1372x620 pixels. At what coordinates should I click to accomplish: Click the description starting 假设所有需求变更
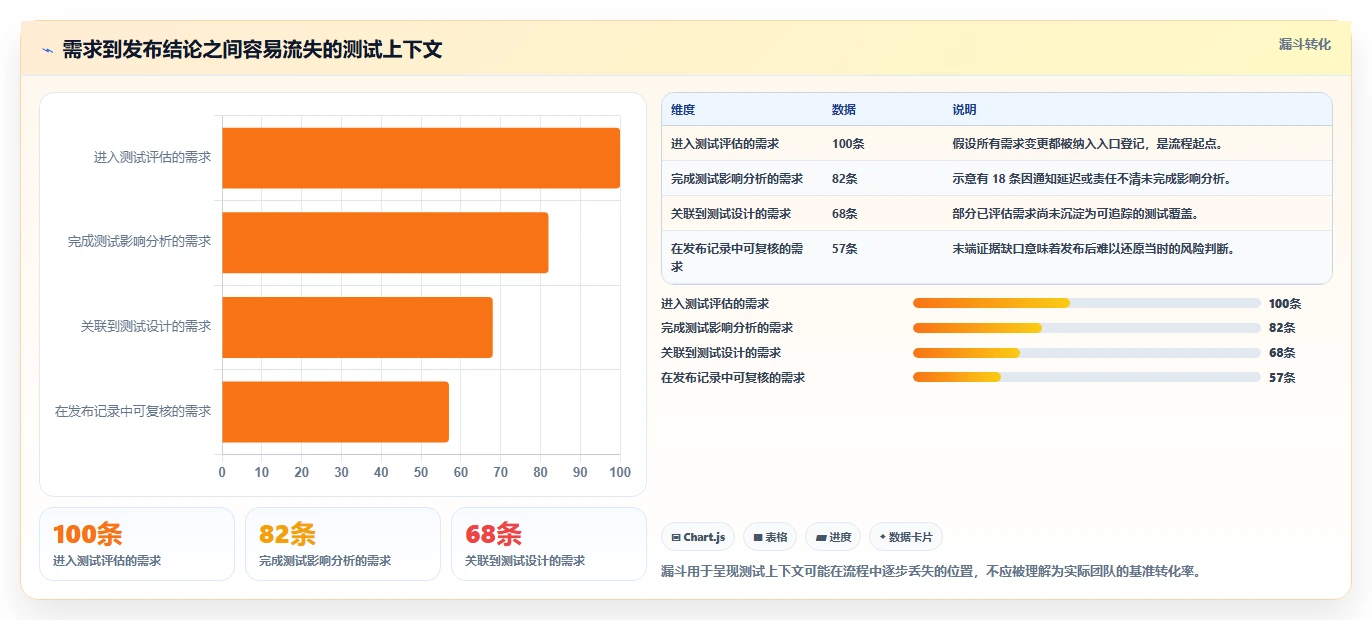(x=1088, y=144)
